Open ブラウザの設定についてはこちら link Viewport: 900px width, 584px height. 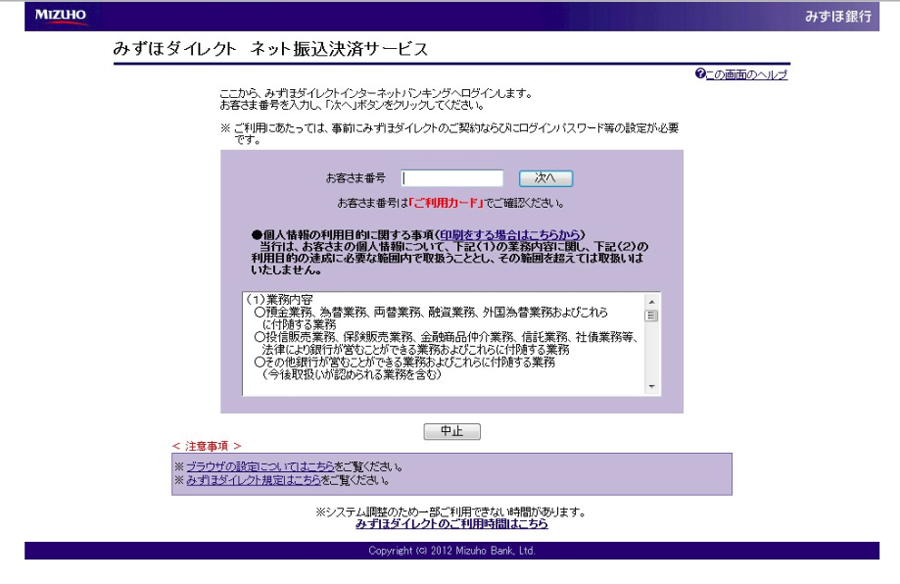coord(260,466)
